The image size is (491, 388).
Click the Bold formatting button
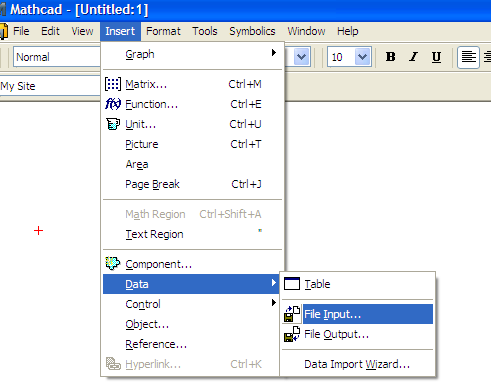pyautogui.click(x=390, y=57)
